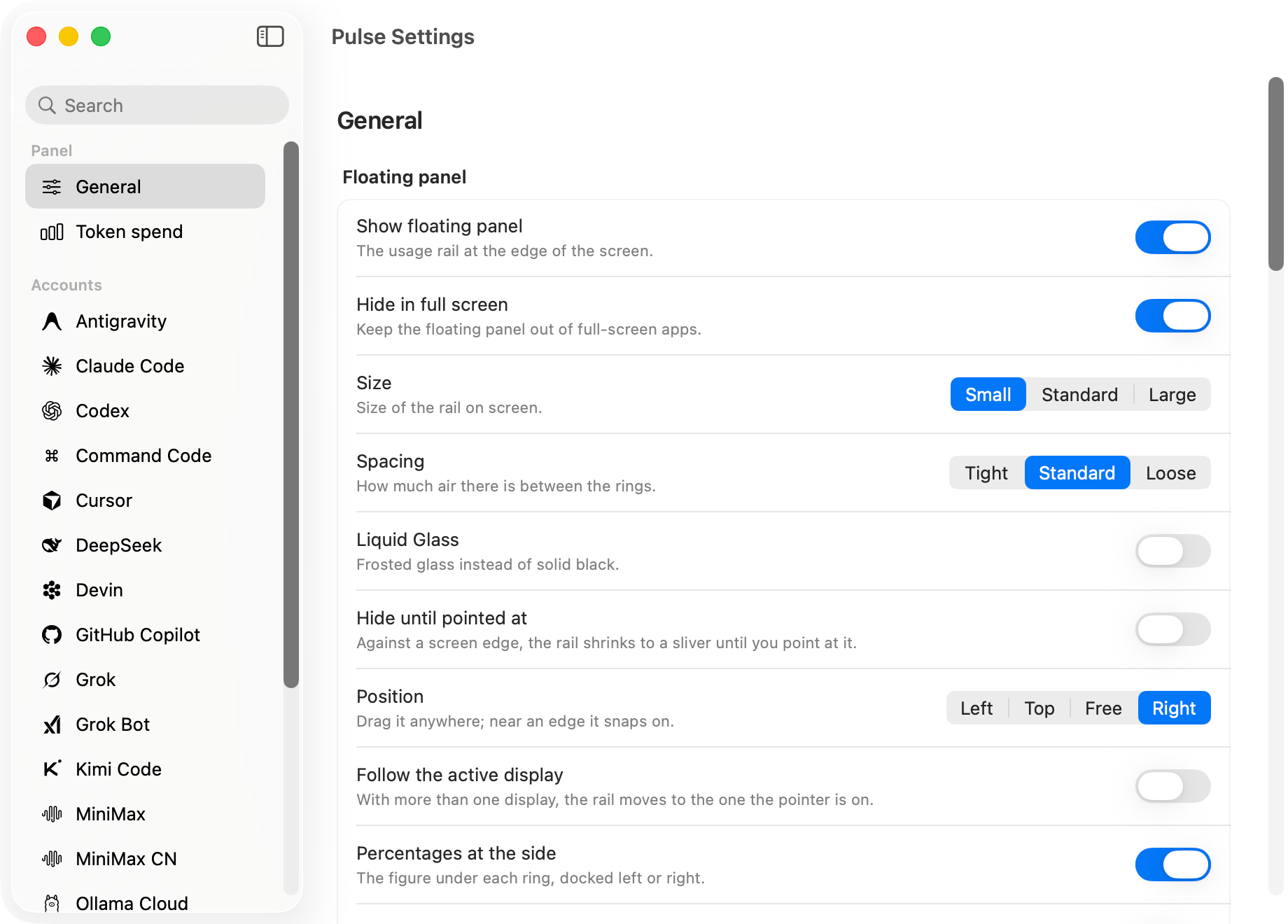The height and width of the screenshot is (924, 1288).
Task: Open the GitHub Copilot account settings
Action: point(145,635)
